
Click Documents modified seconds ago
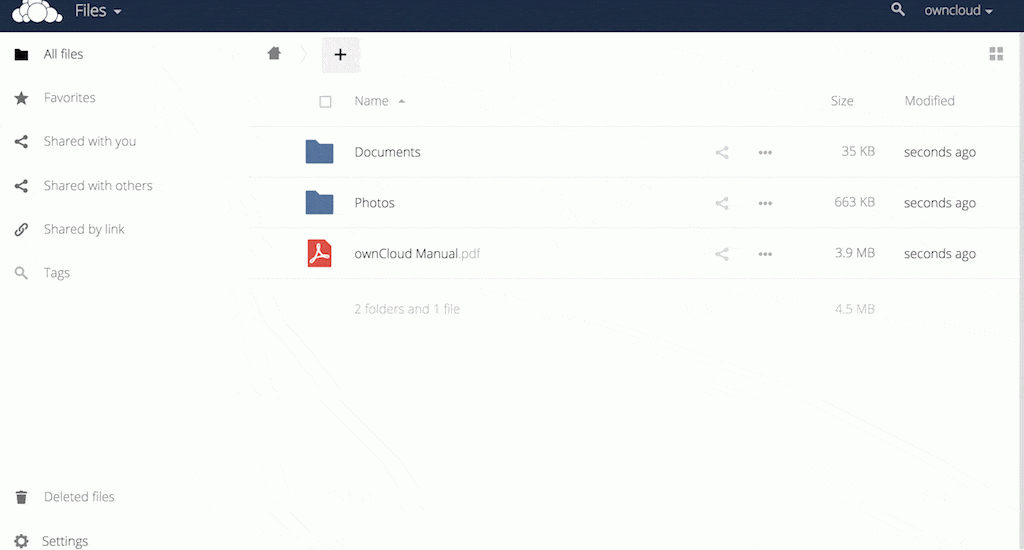click(x=940, y=152)
